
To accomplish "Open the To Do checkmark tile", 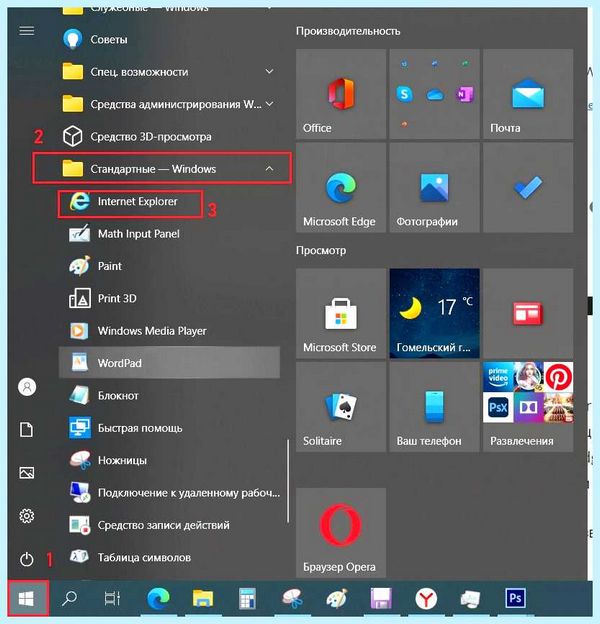I will (x=528, y=187).
